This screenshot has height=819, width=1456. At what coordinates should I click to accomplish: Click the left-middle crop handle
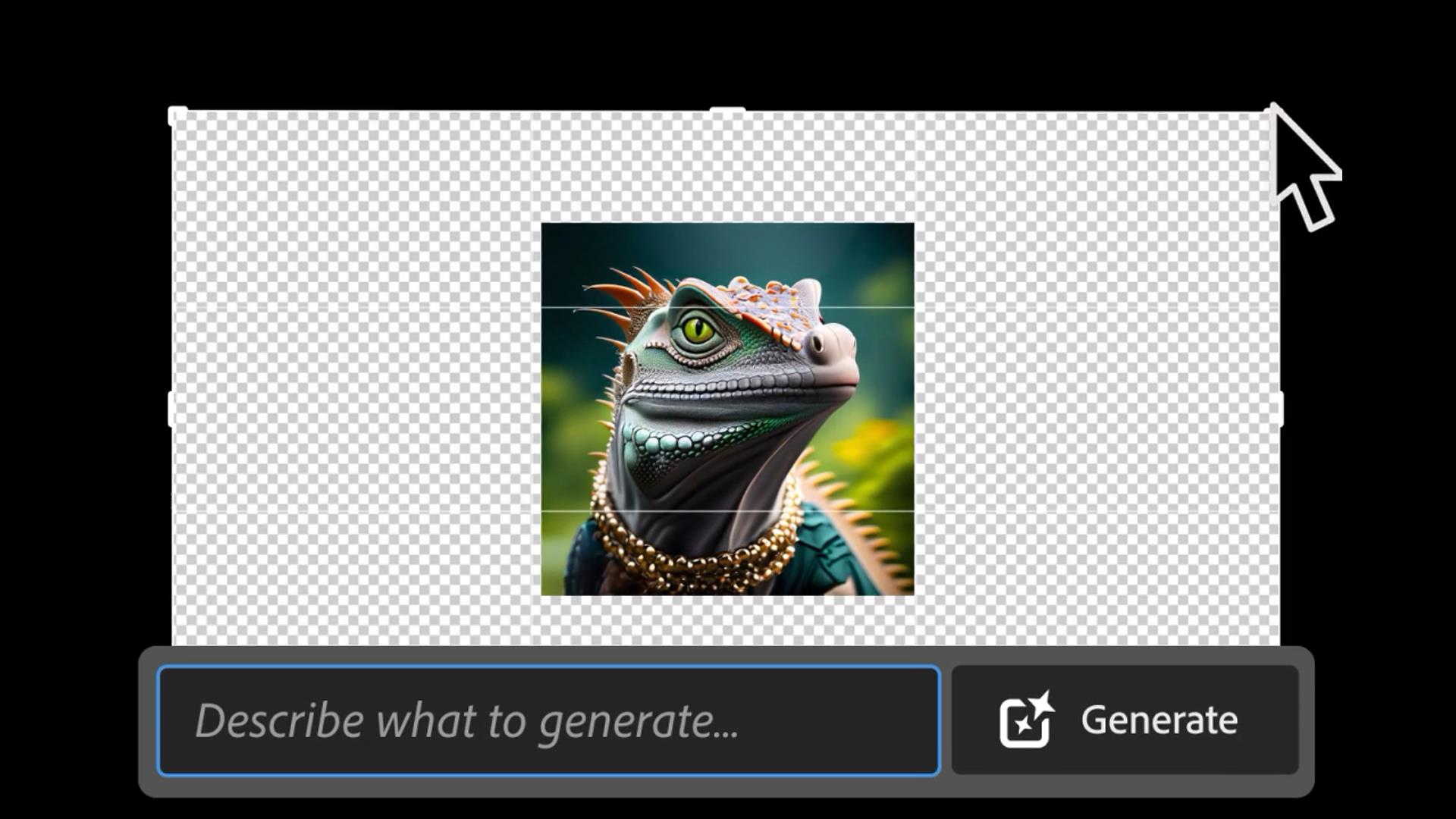171,409
